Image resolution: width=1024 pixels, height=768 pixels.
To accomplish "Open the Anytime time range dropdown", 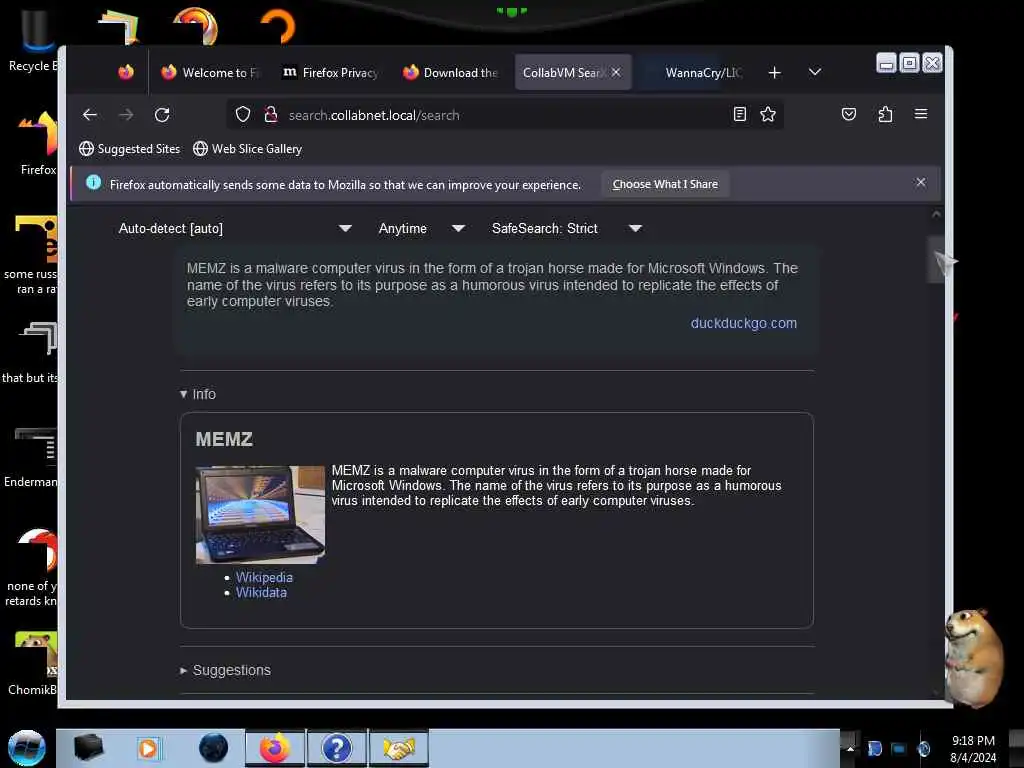I will [422, 229].
